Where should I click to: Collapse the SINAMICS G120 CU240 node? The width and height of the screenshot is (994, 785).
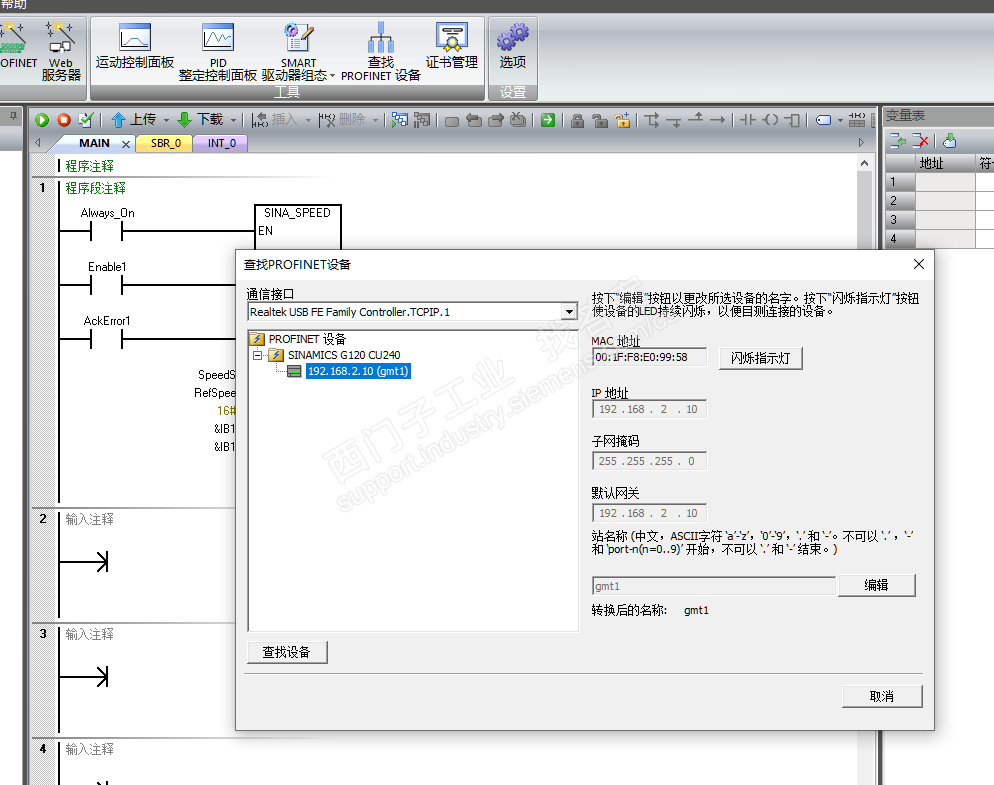tap(257, 355)
